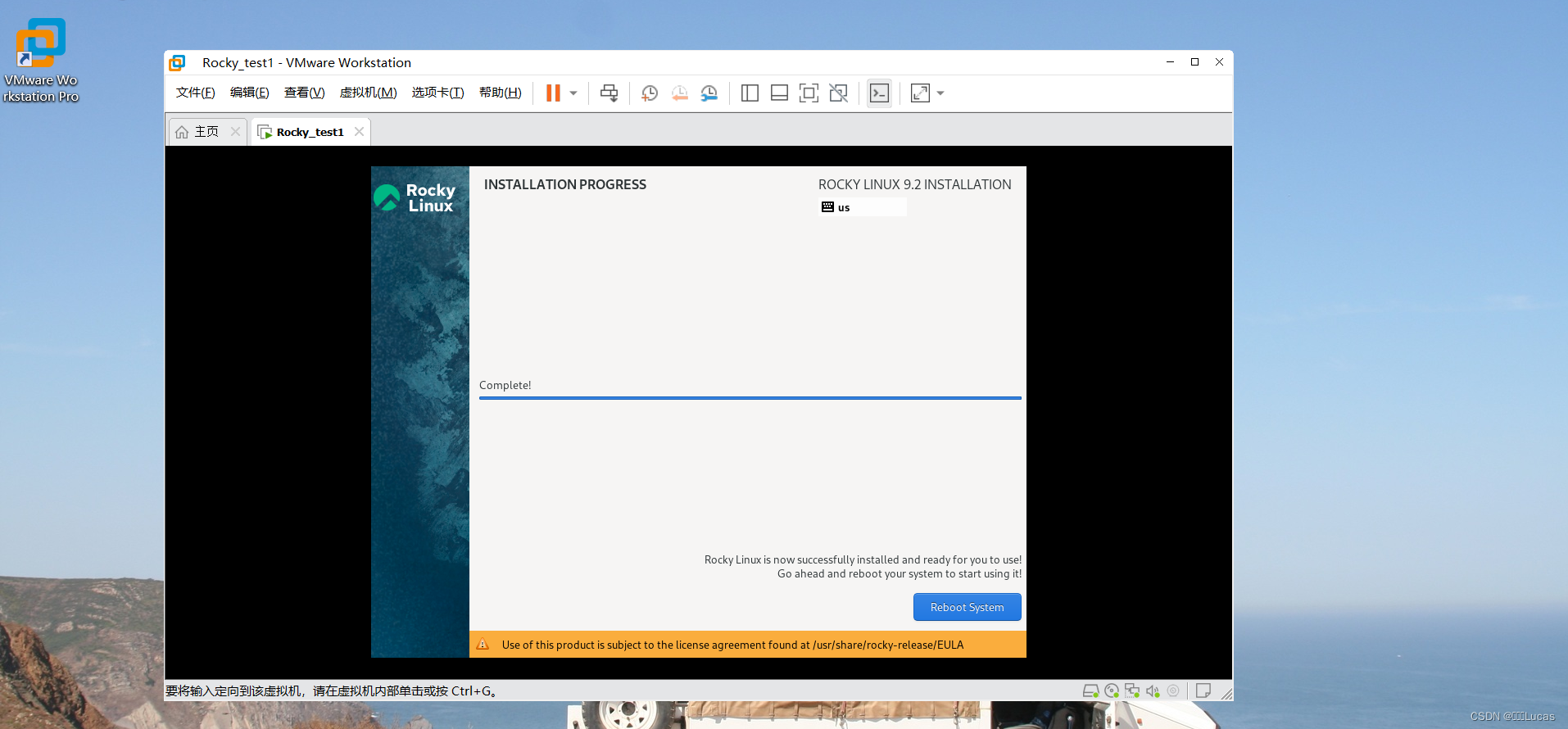Open the 文件(F) menu
This screenshot has height=729, width=1568.
[x=195, y=93]
